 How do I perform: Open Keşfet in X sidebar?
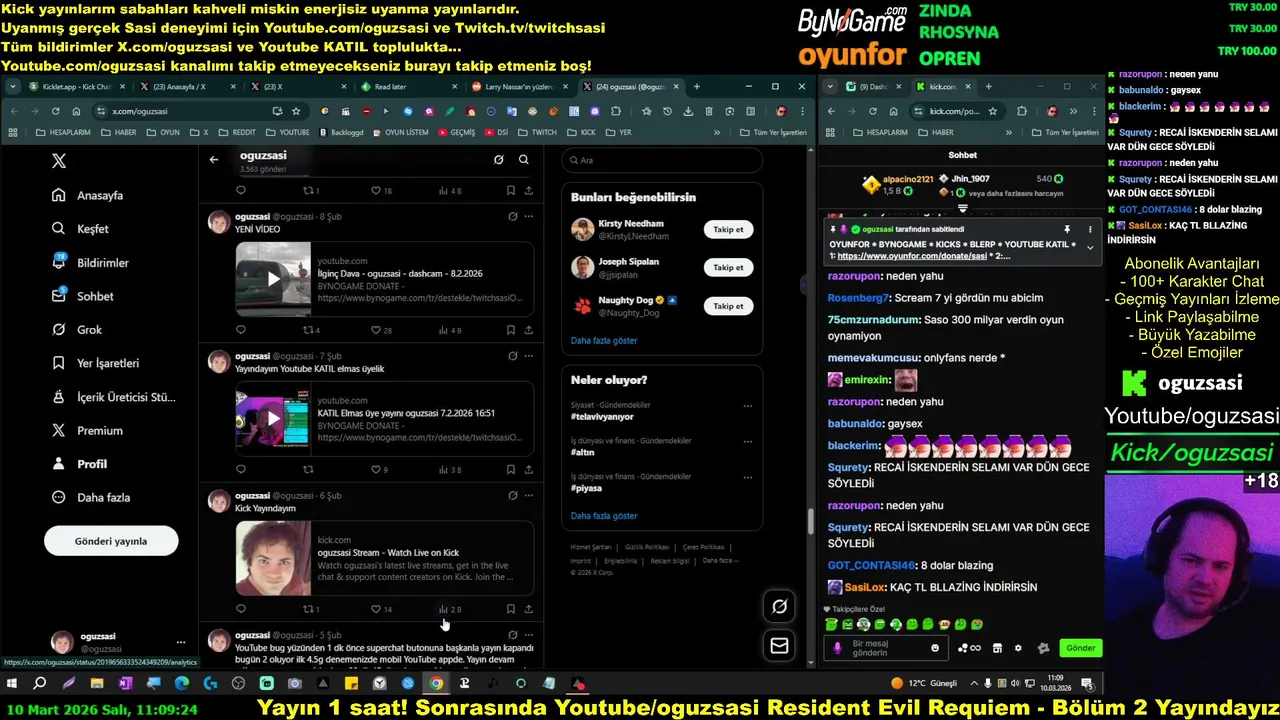pyautogui.click(x=80, y=229)
